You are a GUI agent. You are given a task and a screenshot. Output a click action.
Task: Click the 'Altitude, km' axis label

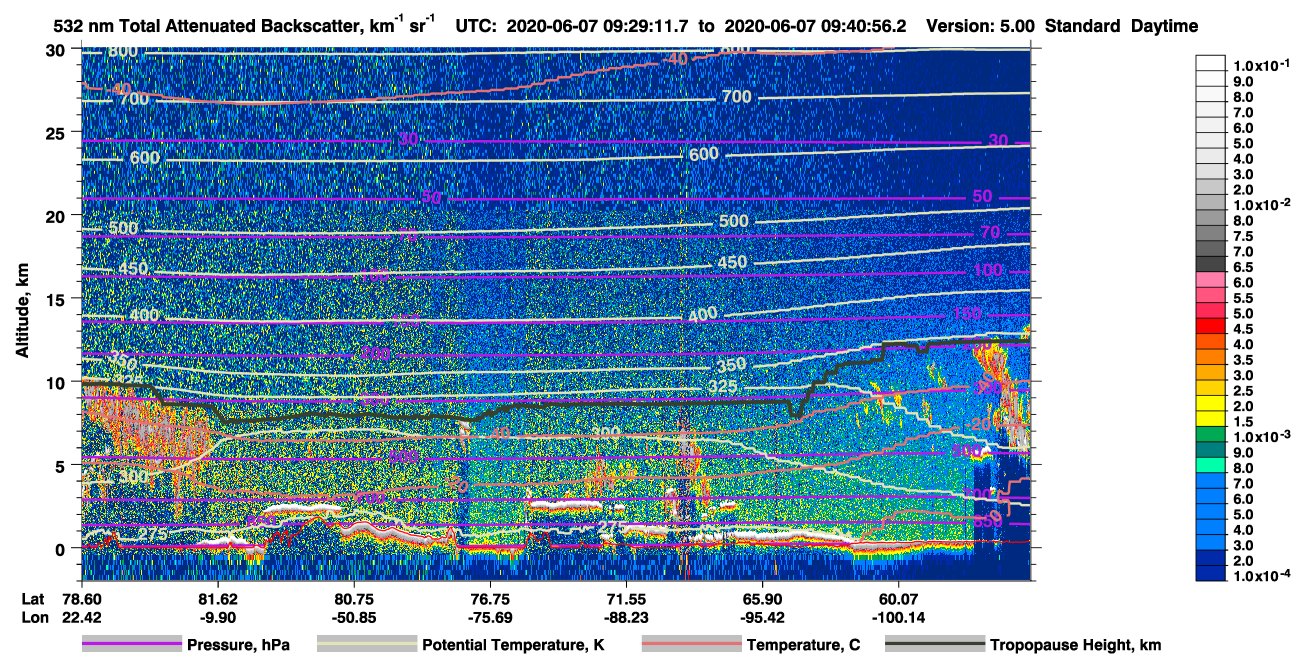click(22, 312)
